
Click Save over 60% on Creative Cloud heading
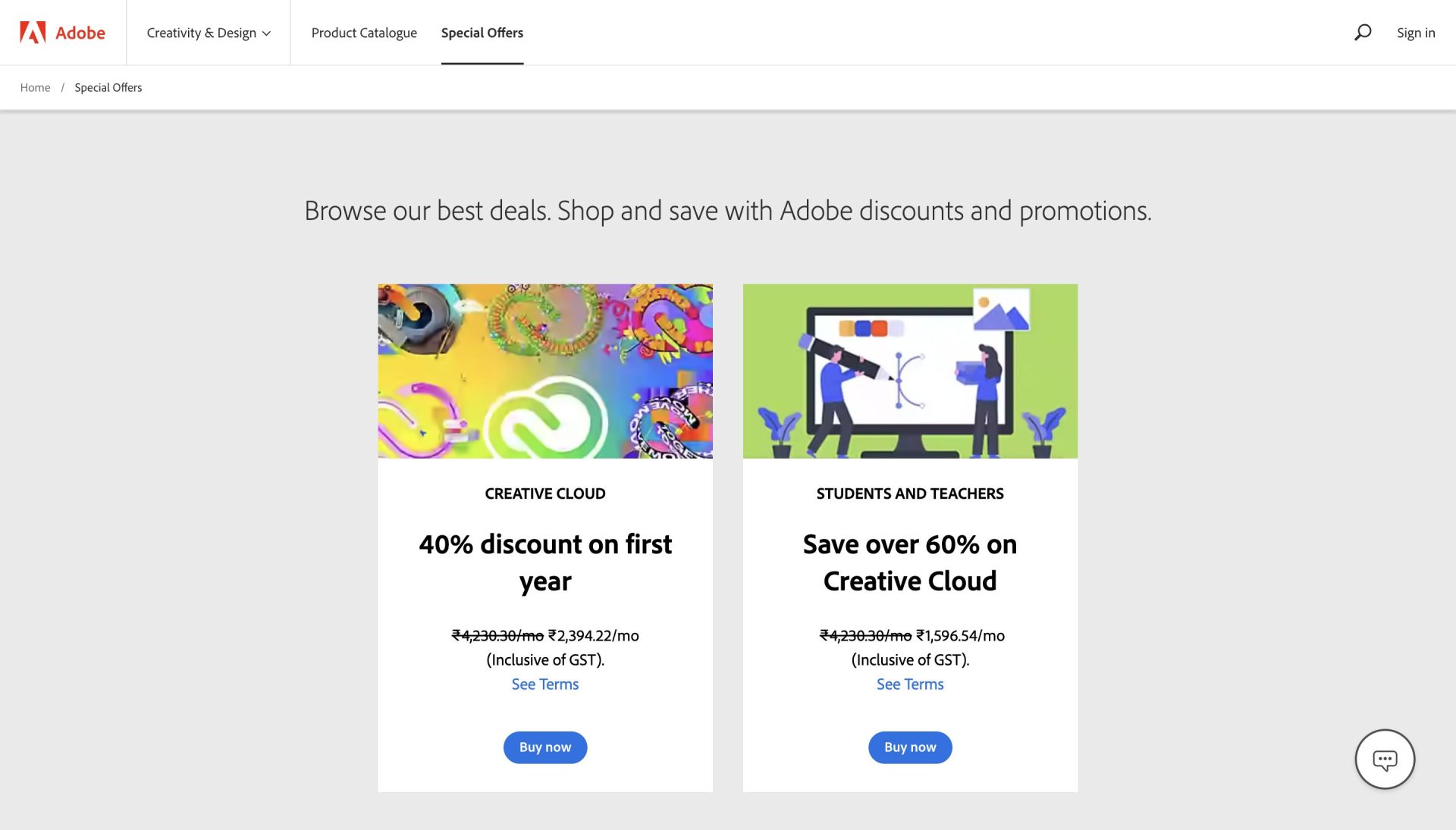[x=910, y=562]
